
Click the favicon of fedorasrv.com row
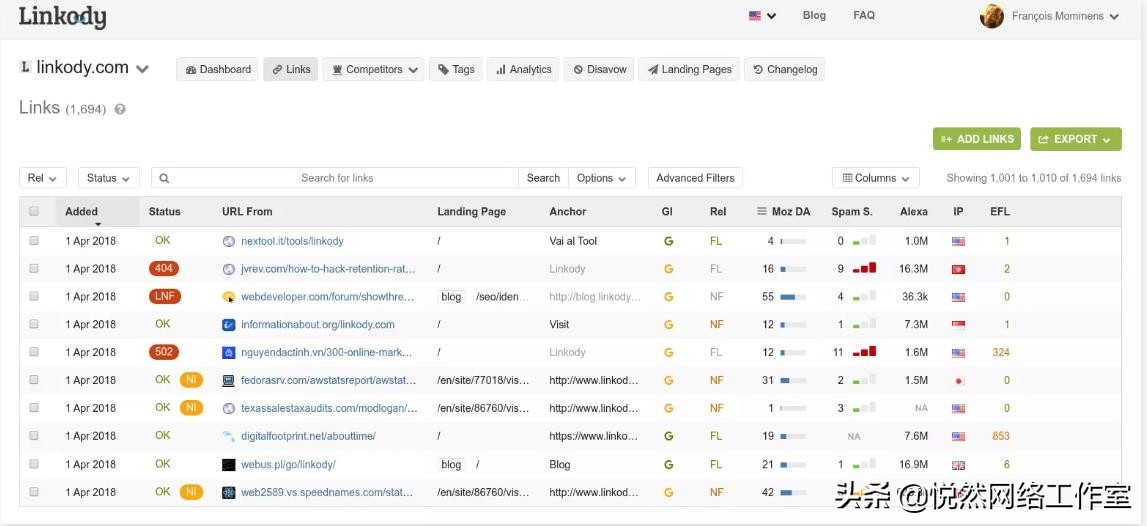click(228, 380)
